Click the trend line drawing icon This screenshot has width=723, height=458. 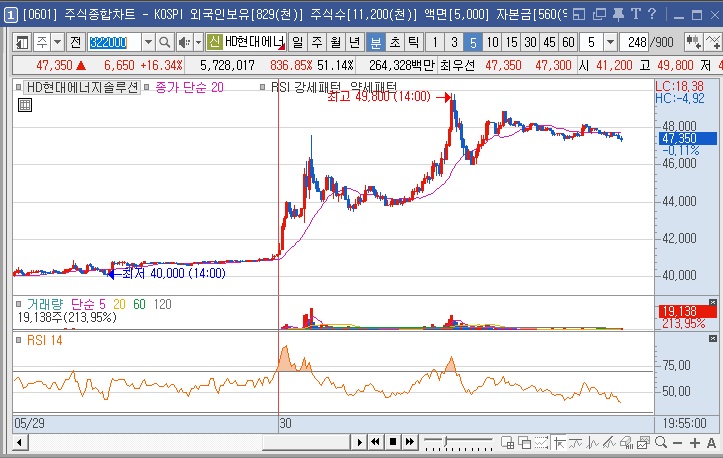[575, 443]
